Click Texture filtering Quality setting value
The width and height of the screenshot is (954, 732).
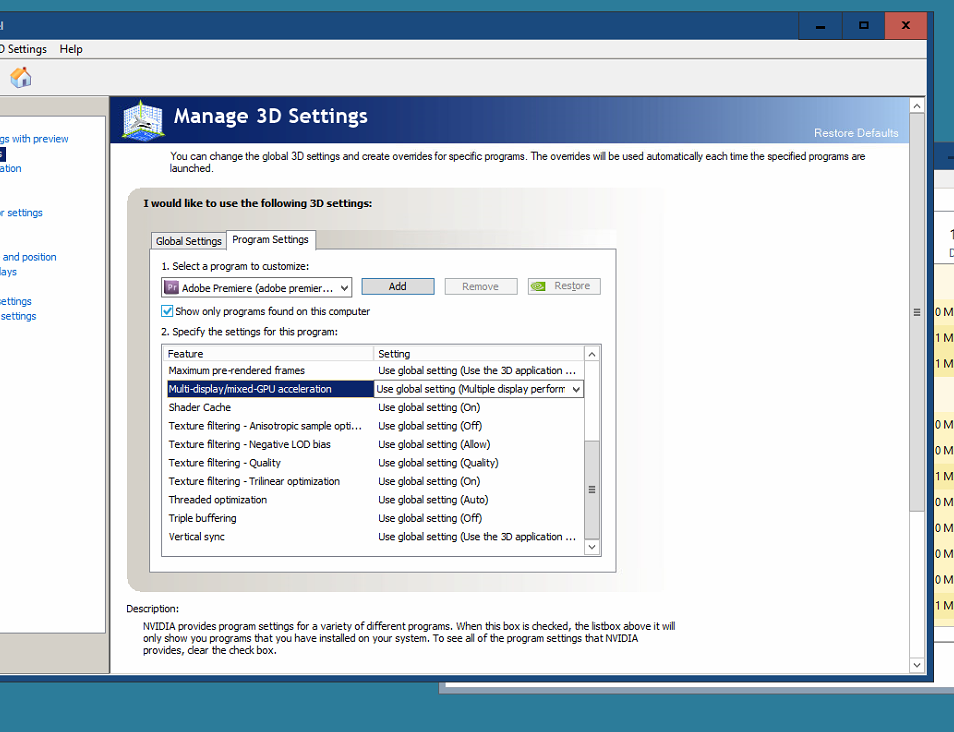438,463
